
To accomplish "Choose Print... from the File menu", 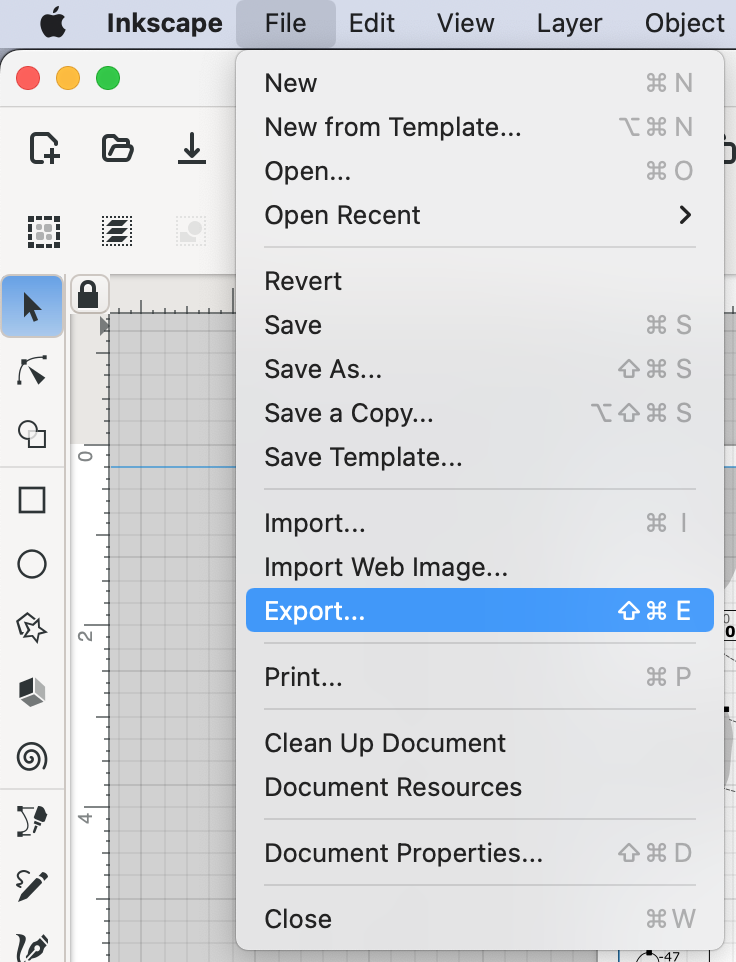I will click(480, 677).
